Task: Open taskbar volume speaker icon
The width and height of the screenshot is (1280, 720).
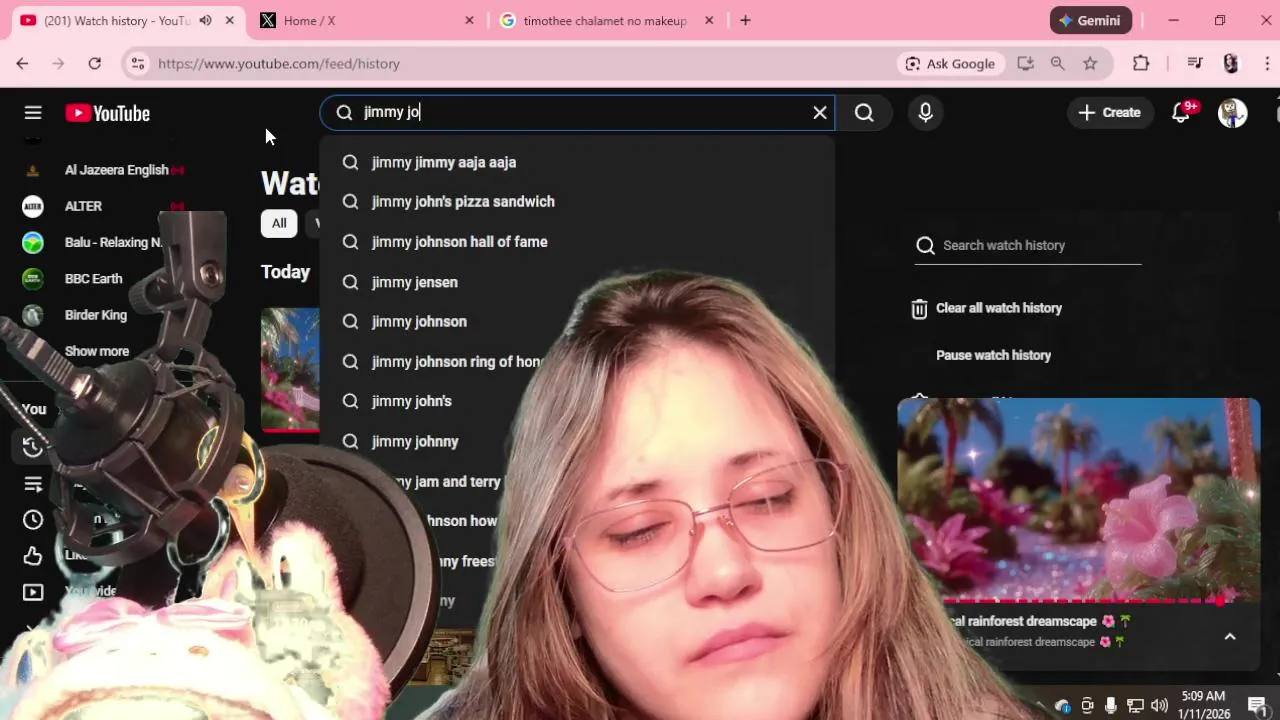Action: [1159, 706]
